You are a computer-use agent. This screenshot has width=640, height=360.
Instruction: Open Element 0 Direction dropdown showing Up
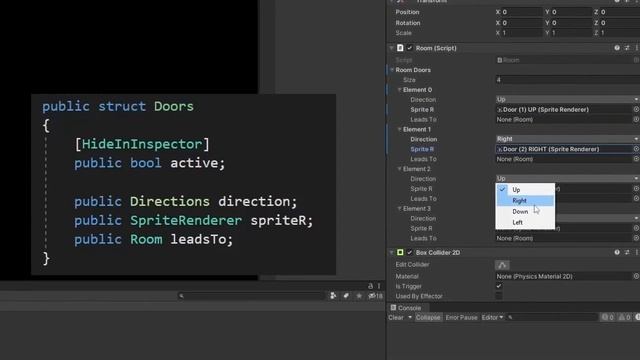point(567,99)
